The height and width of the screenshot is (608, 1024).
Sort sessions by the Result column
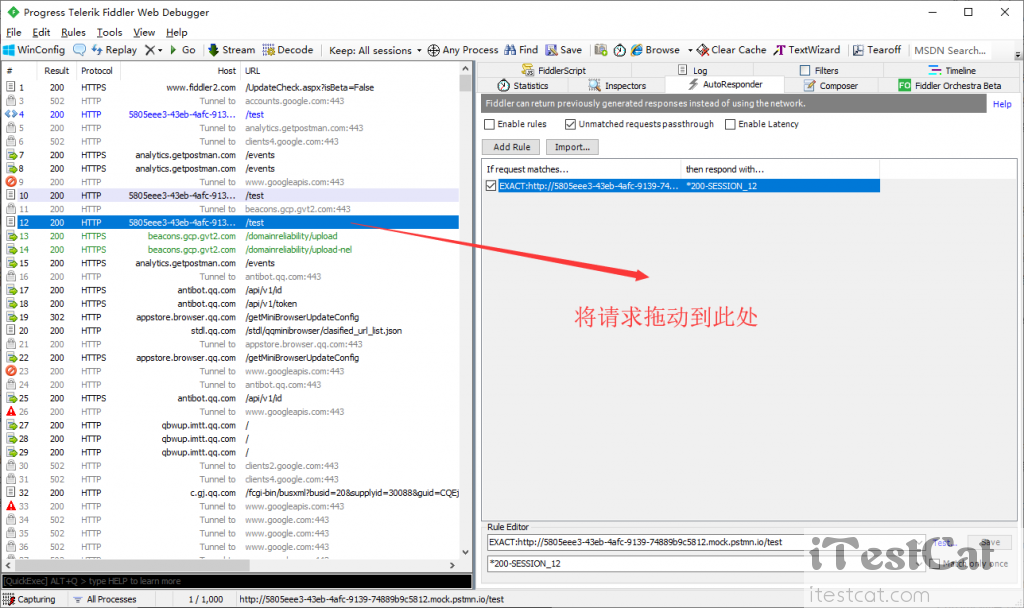56,71
